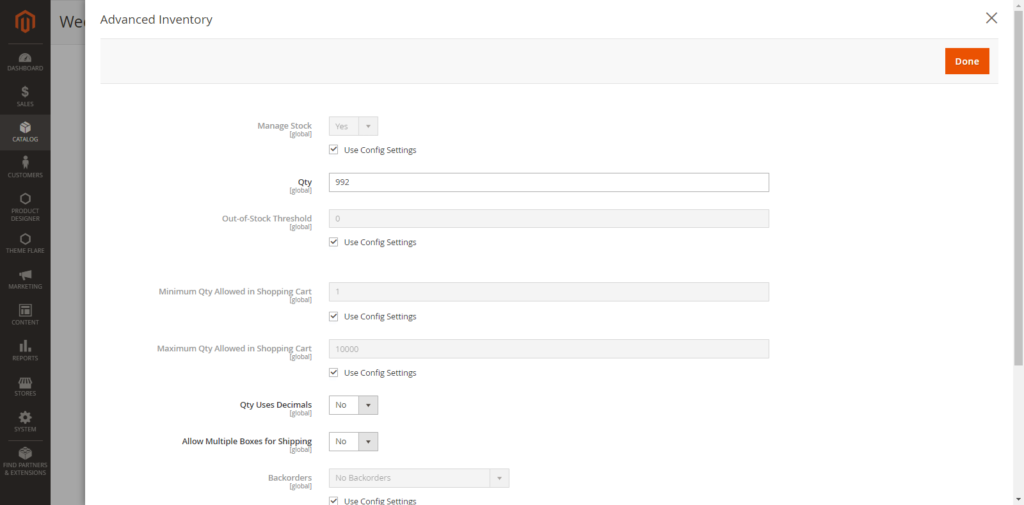Viewport: 1024px width, 505px height.
Task: Click the Magento logo icon
Action: pos(25,21)
